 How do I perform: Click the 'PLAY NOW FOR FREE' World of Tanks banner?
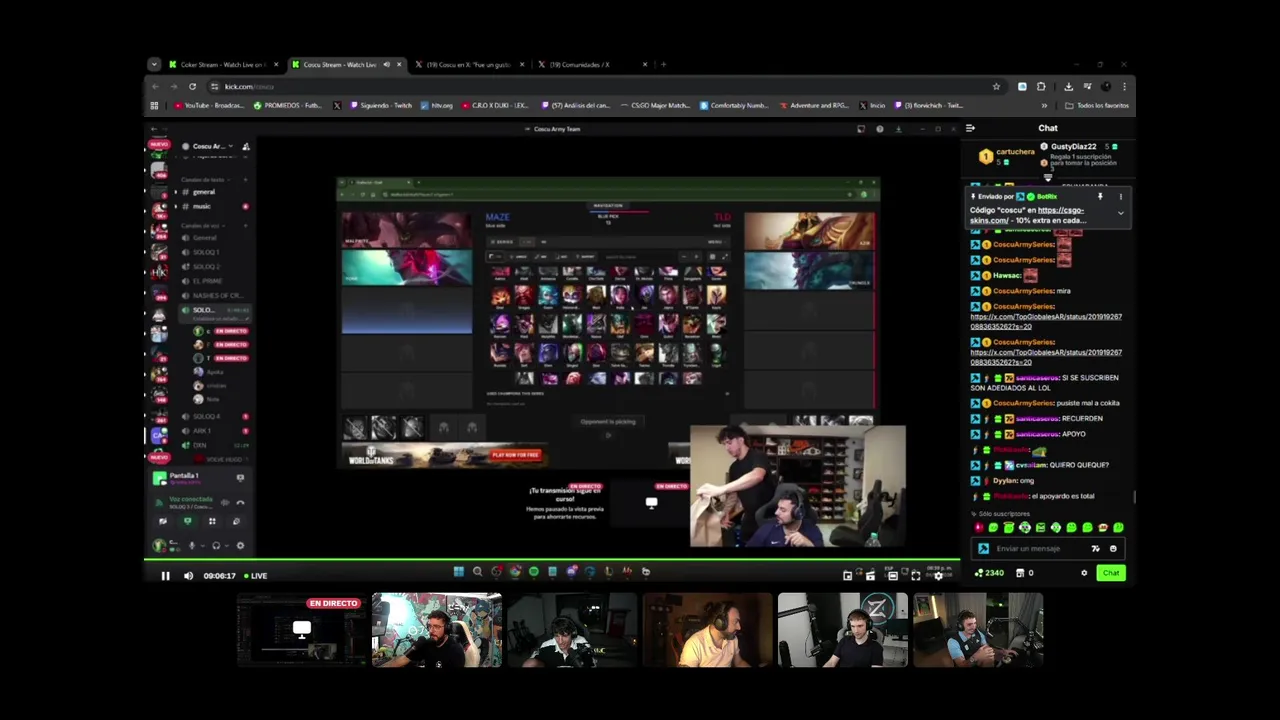coord(515,455)
